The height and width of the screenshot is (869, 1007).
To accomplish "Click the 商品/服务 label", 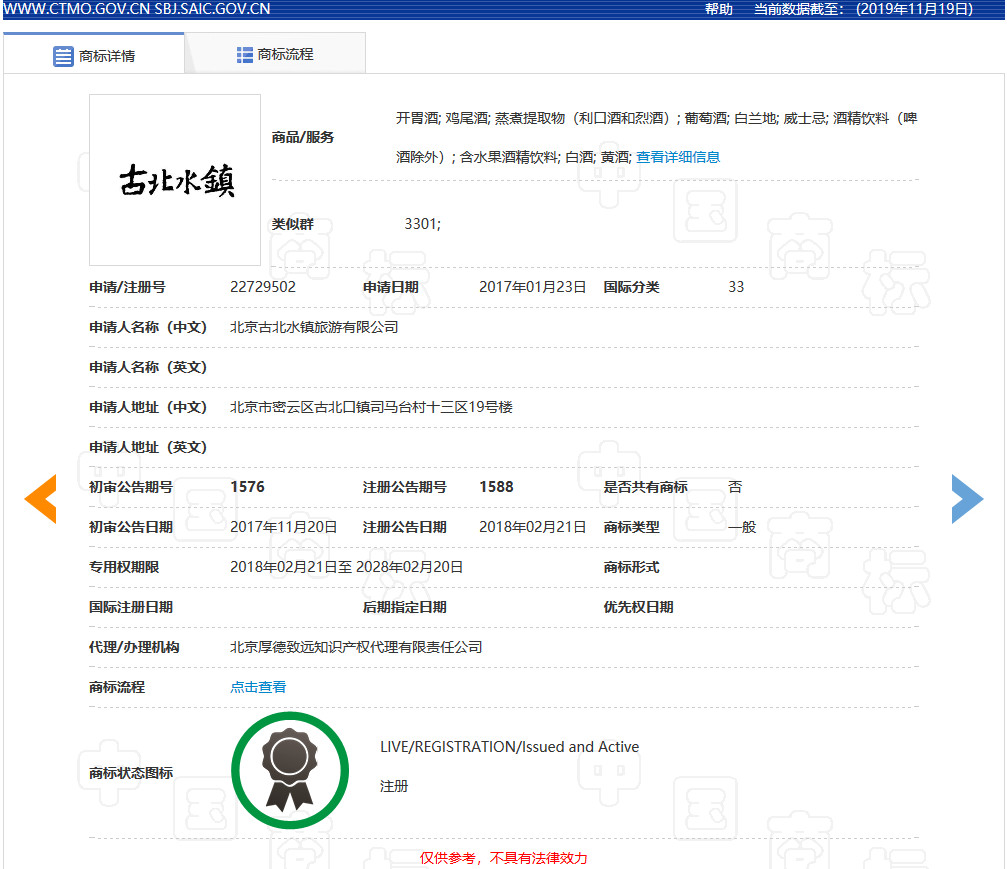I will (x=302, y=137).
